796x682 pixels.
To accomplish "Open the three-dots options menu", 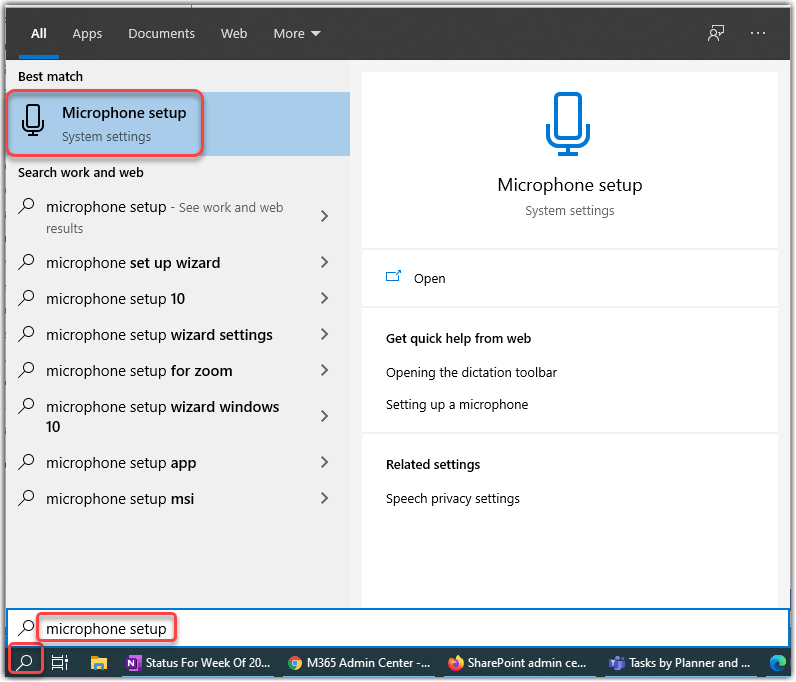I will pyautogui.click(x=757, y=33).
